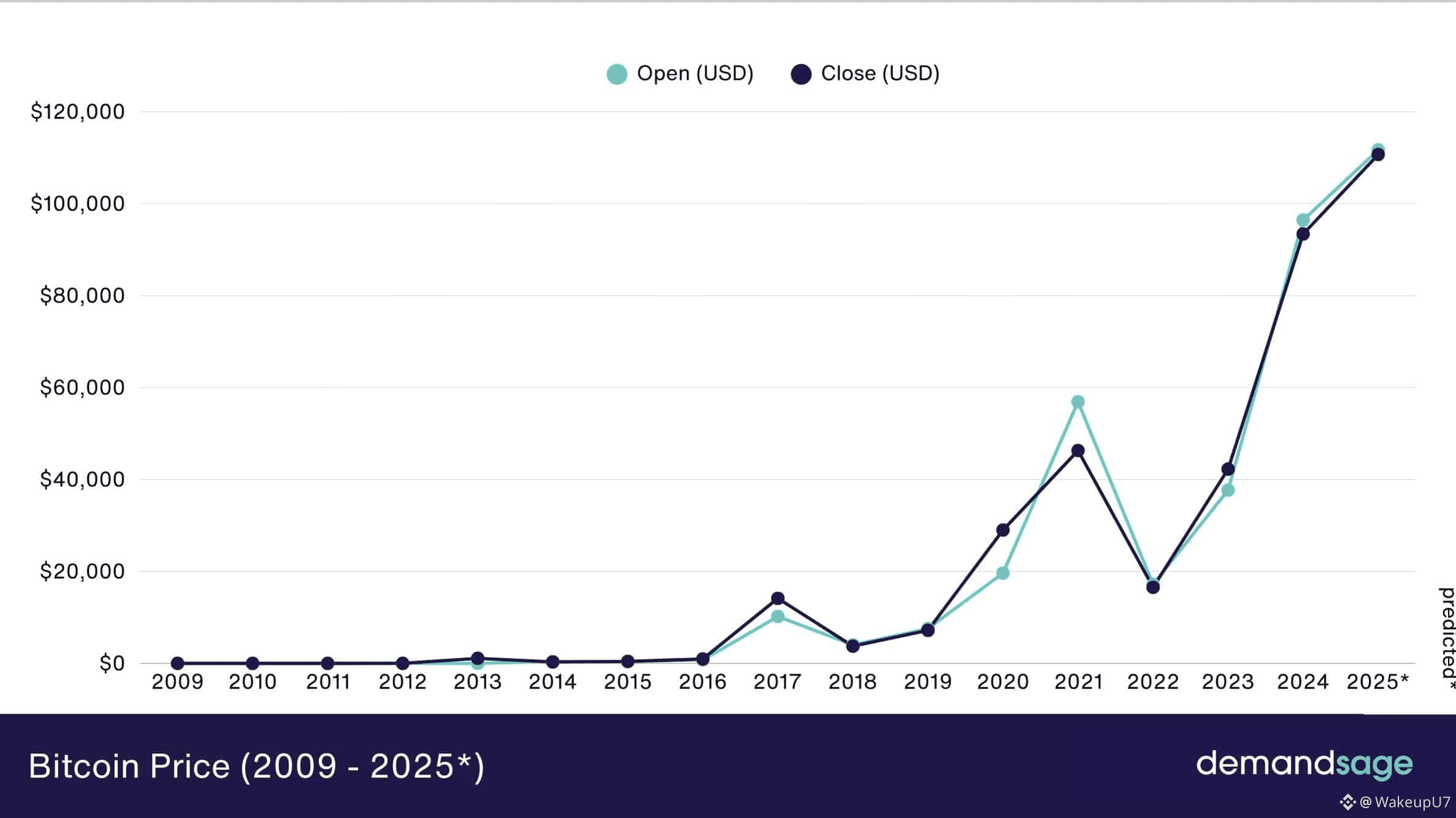Click the 2025 Close predicted data point
Screen dimensions: 1456x818
click(x=1377, y=155)
